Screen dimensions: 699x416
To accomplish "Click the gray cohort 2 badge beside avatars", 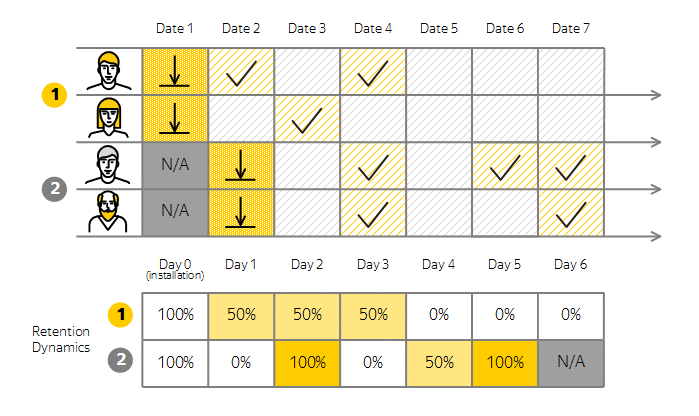I will click(x=54, y=189).
